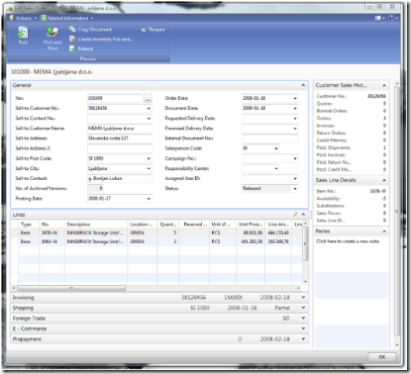The width and height of the screenshot is (411, 374).
Task: Open the Sell-to City dropdown
Action: [149, 169]
